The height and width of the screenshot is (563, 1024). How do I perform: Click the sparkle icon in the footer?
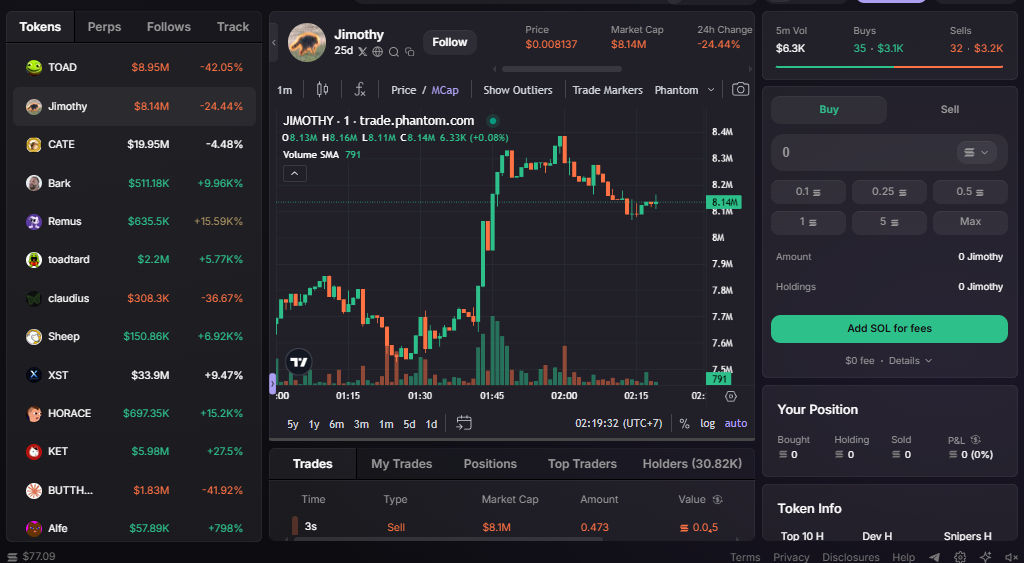tap(985, 557)
